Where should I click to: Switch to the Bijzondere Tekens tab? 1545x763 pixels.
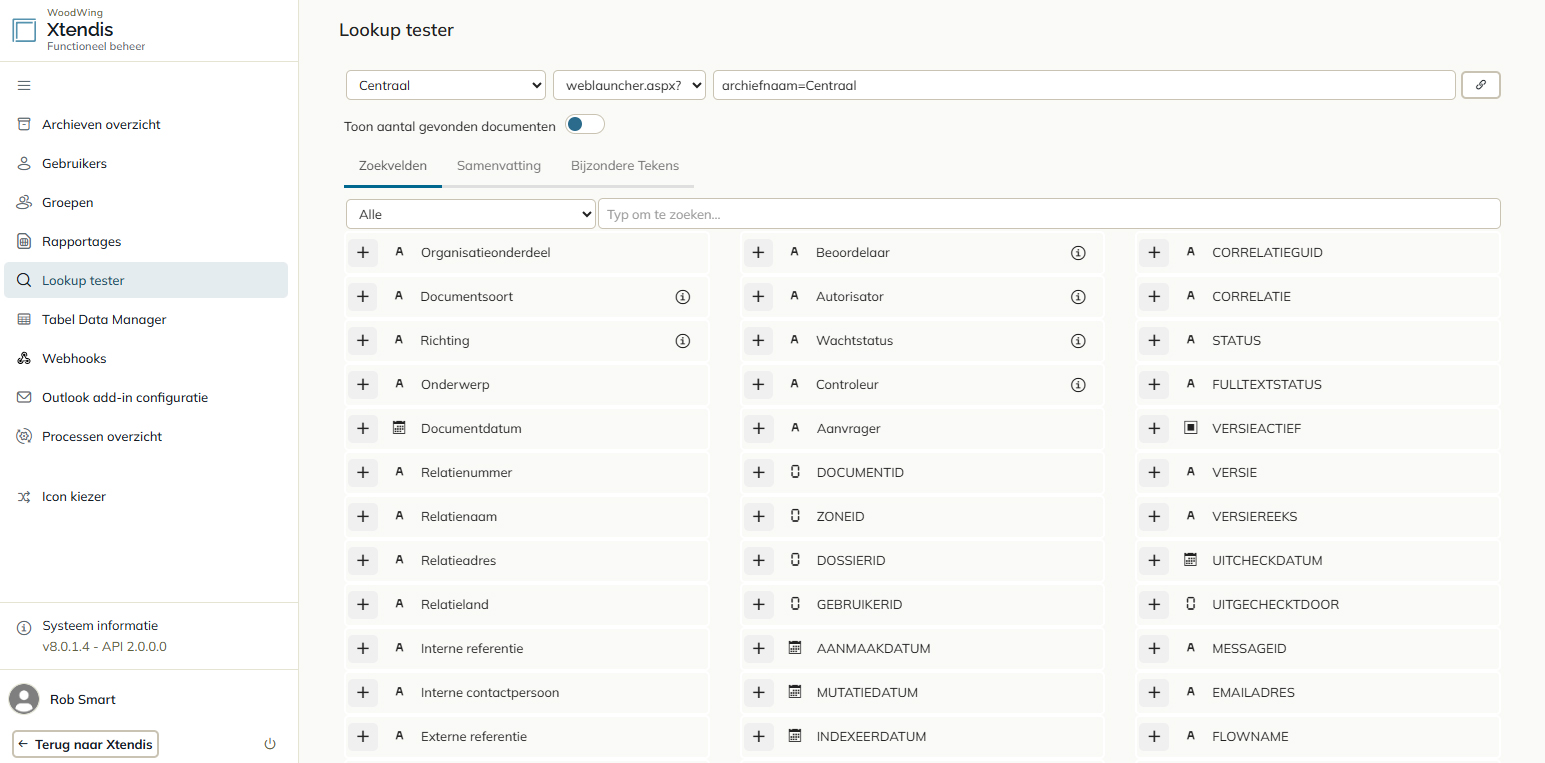625,166
